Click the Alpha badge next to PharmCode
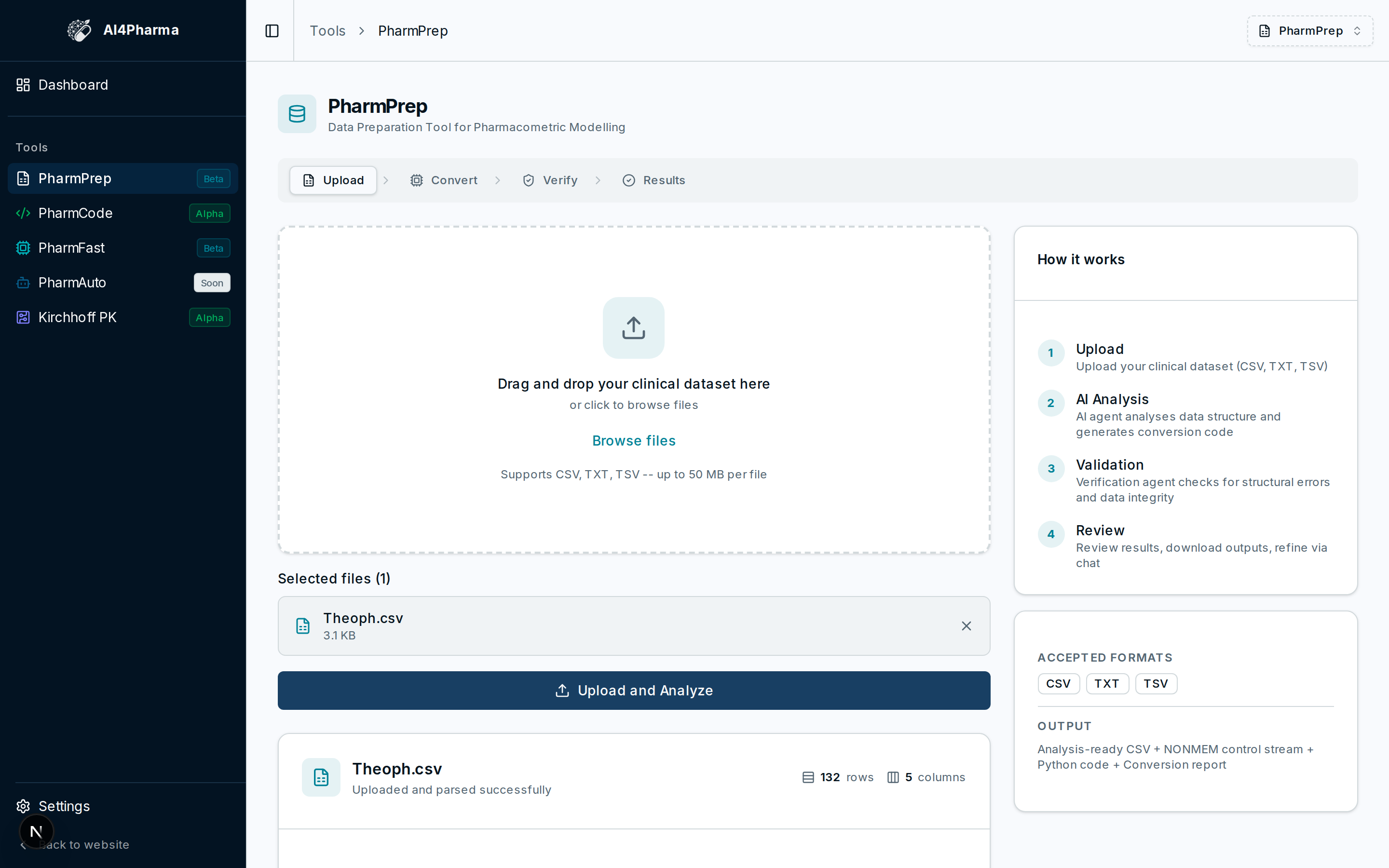Image resolution: width=1389 pixels, height=868 pixels. (209, 214)
